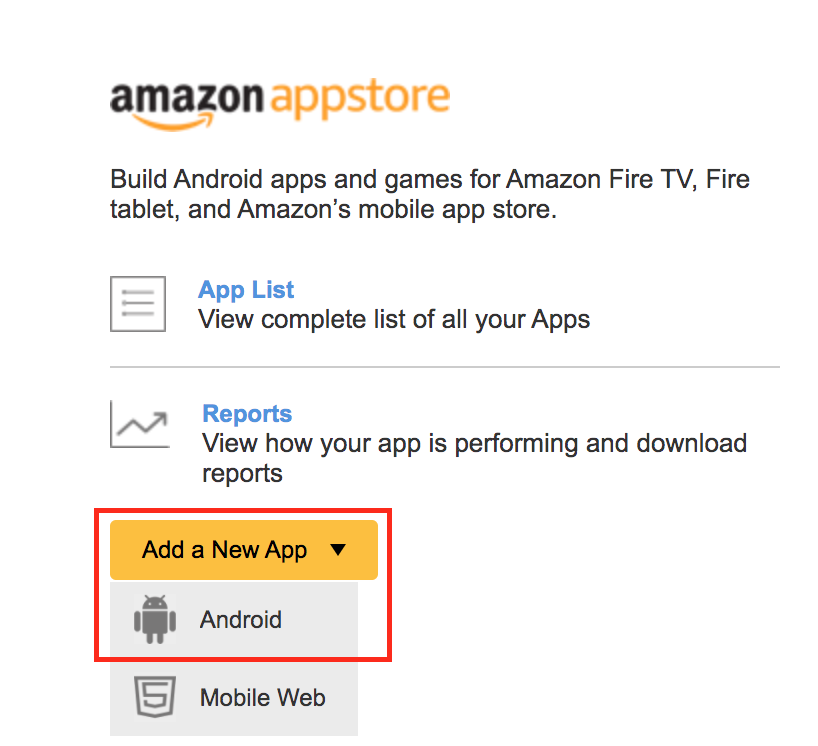
Task: Select Android from the dropdown menu
Action: (241, 620)
